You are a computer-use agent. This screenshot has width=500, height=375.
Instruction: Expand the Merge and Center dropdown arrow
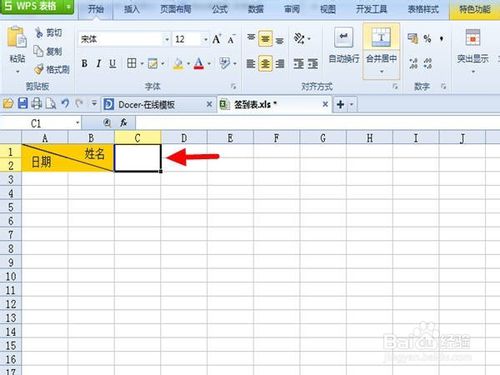(x=382, y=72)
